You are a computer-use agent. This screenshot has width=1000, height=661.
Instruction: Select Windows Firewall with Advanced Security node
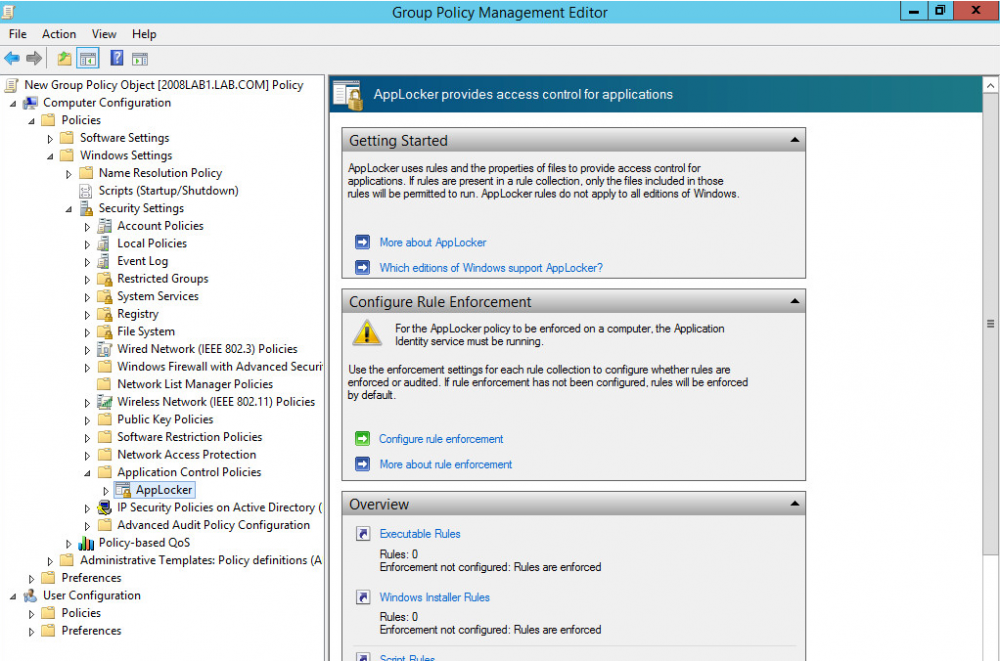pyautogui.click(x=219, y=367)
